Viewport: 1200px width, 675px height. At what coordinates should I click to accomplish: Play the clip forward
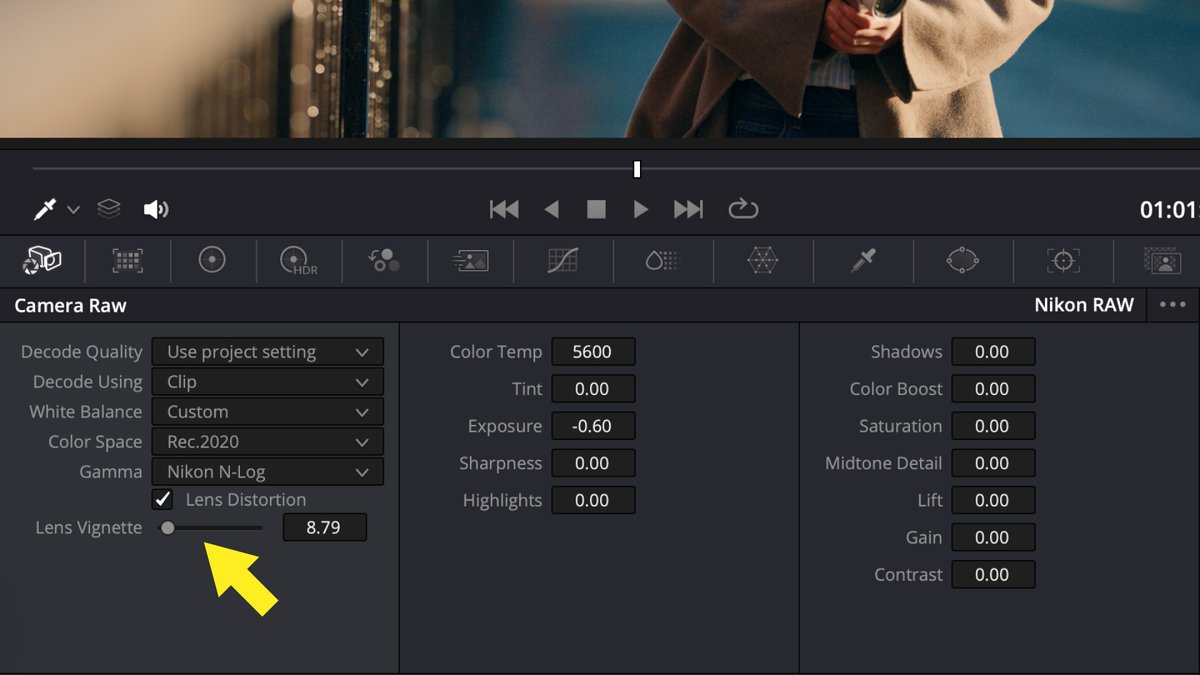(641, 209)
